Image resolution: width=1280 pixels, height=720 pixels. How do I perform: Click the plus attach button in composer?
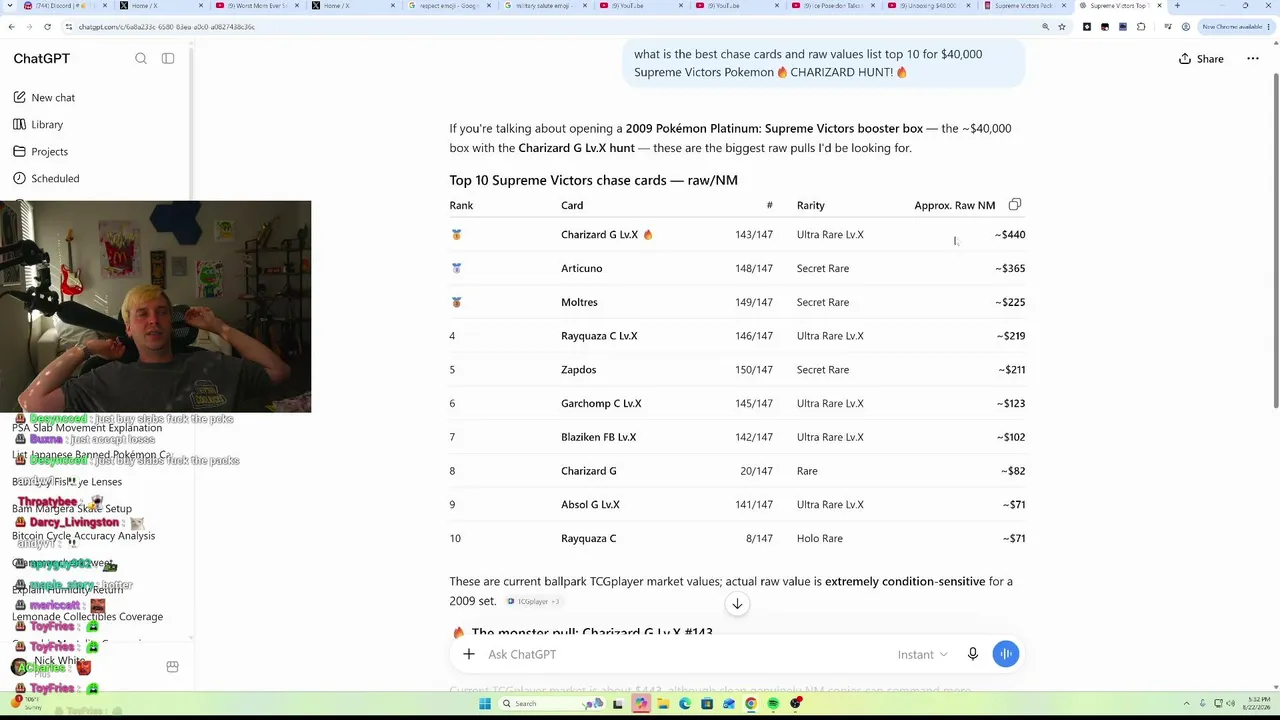[x=468, y=654]
